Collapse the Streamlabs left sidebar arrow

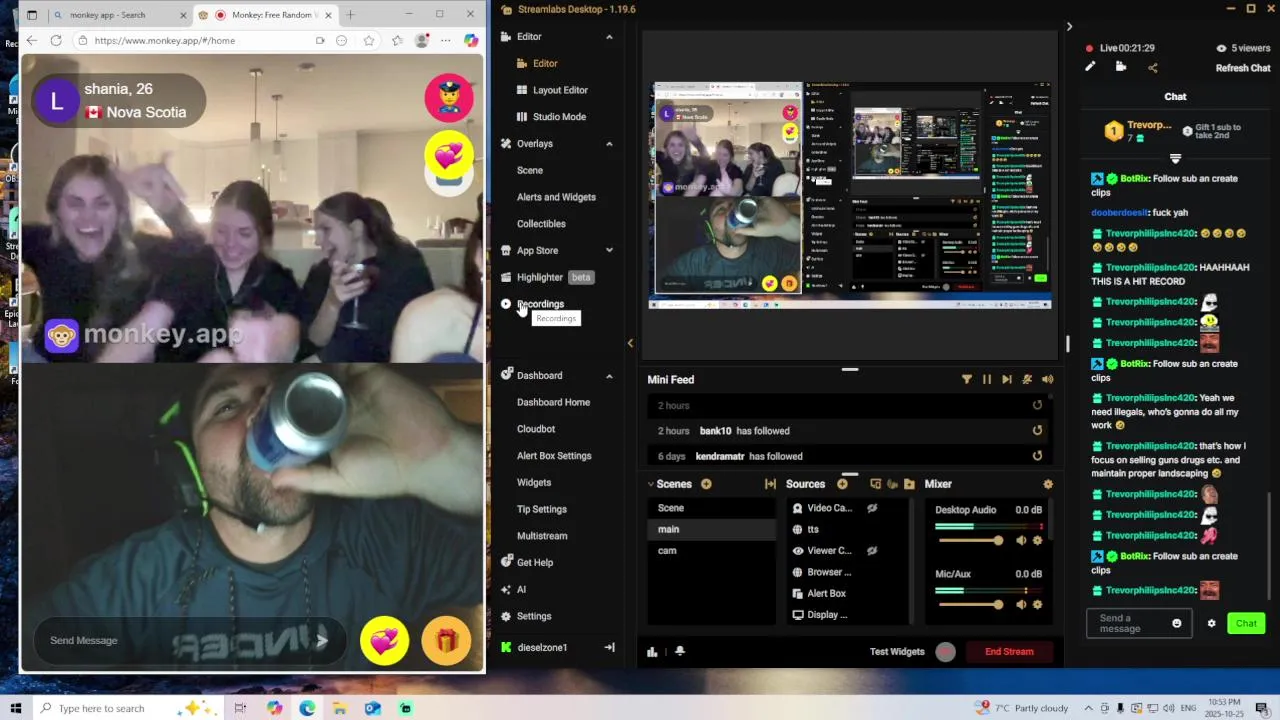[x=630, y=344]
